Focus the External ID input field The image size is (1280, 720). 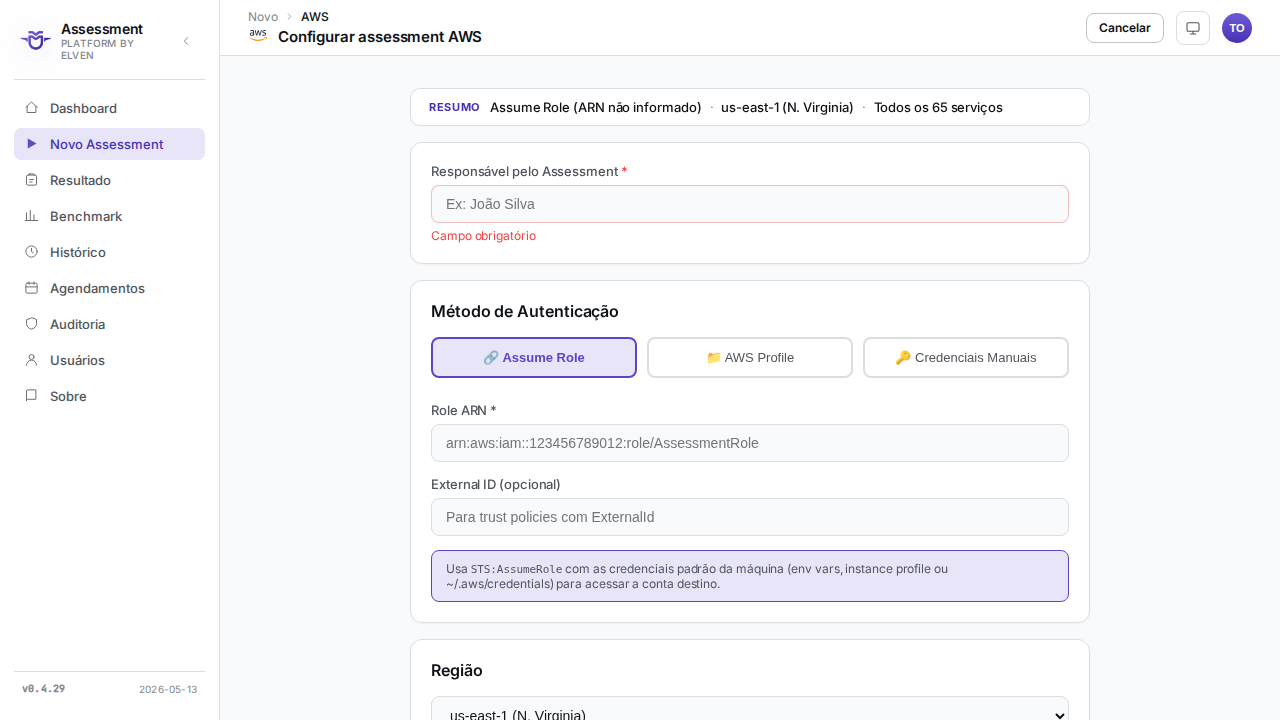coord(750,517)
